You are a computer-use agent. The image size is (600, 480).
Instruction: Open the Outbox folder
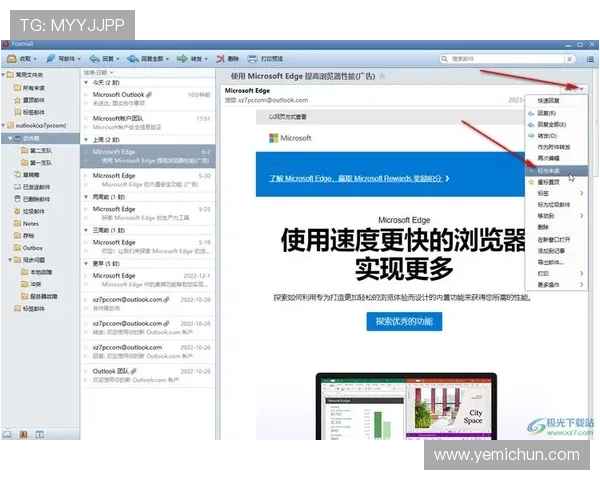click(x=28, y=248)
